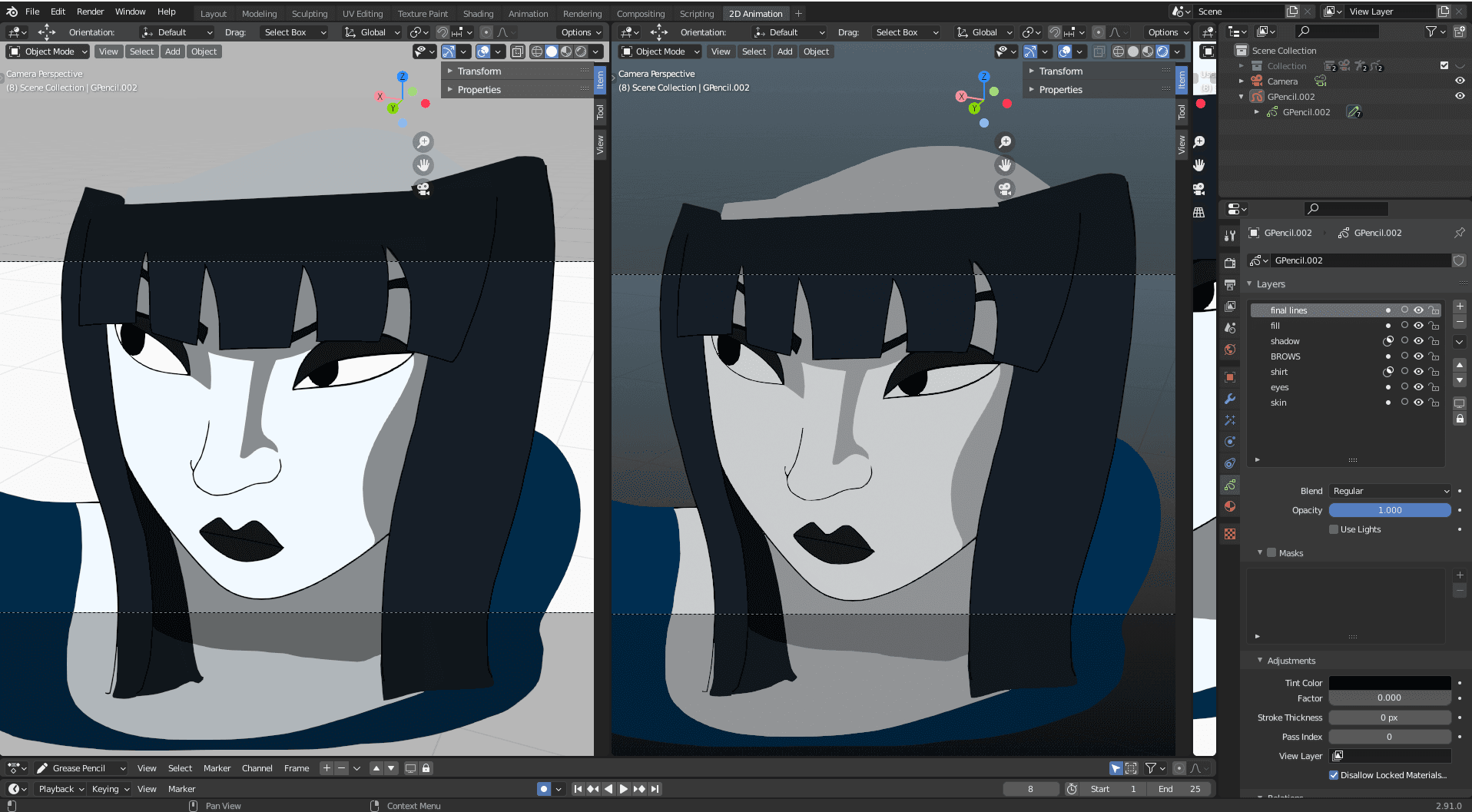Screen dimensions: 1472x812
Task: Collapse GPencil.002 object in outliner
Action: (x=1242, y=97)
